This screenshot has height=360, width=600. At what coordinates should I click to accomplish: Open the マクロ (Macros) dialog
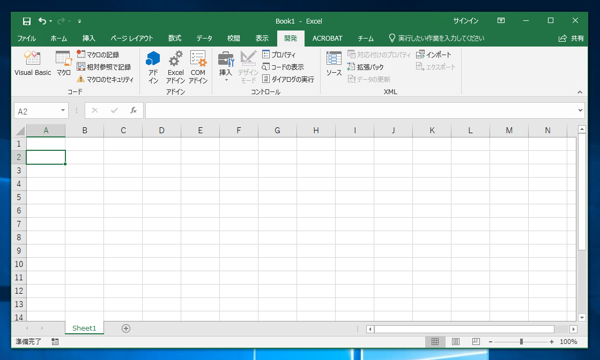coord(64,64)
